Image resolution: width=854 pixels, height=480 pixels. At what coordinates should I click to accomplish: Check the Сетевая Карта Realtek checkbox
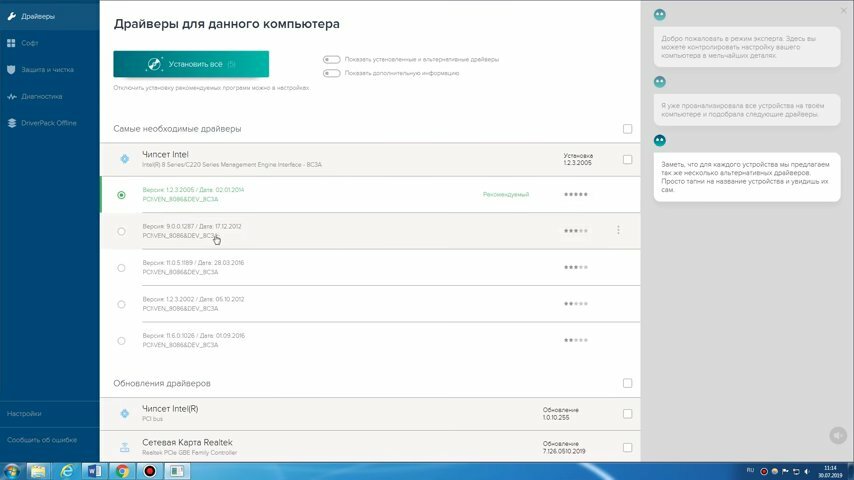click(x=627, y=448)
